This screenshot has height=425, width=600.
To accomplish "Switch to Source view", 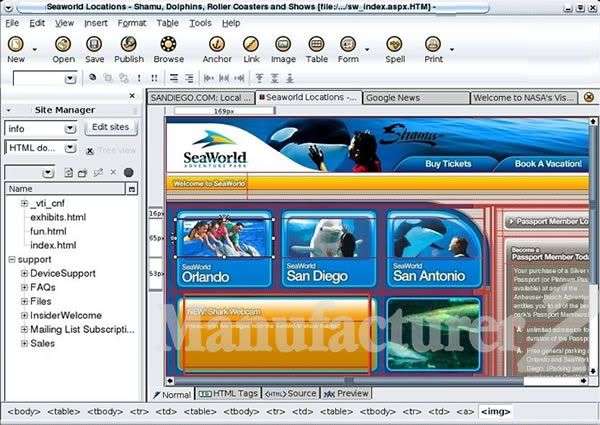I will (x=290, y=393).
